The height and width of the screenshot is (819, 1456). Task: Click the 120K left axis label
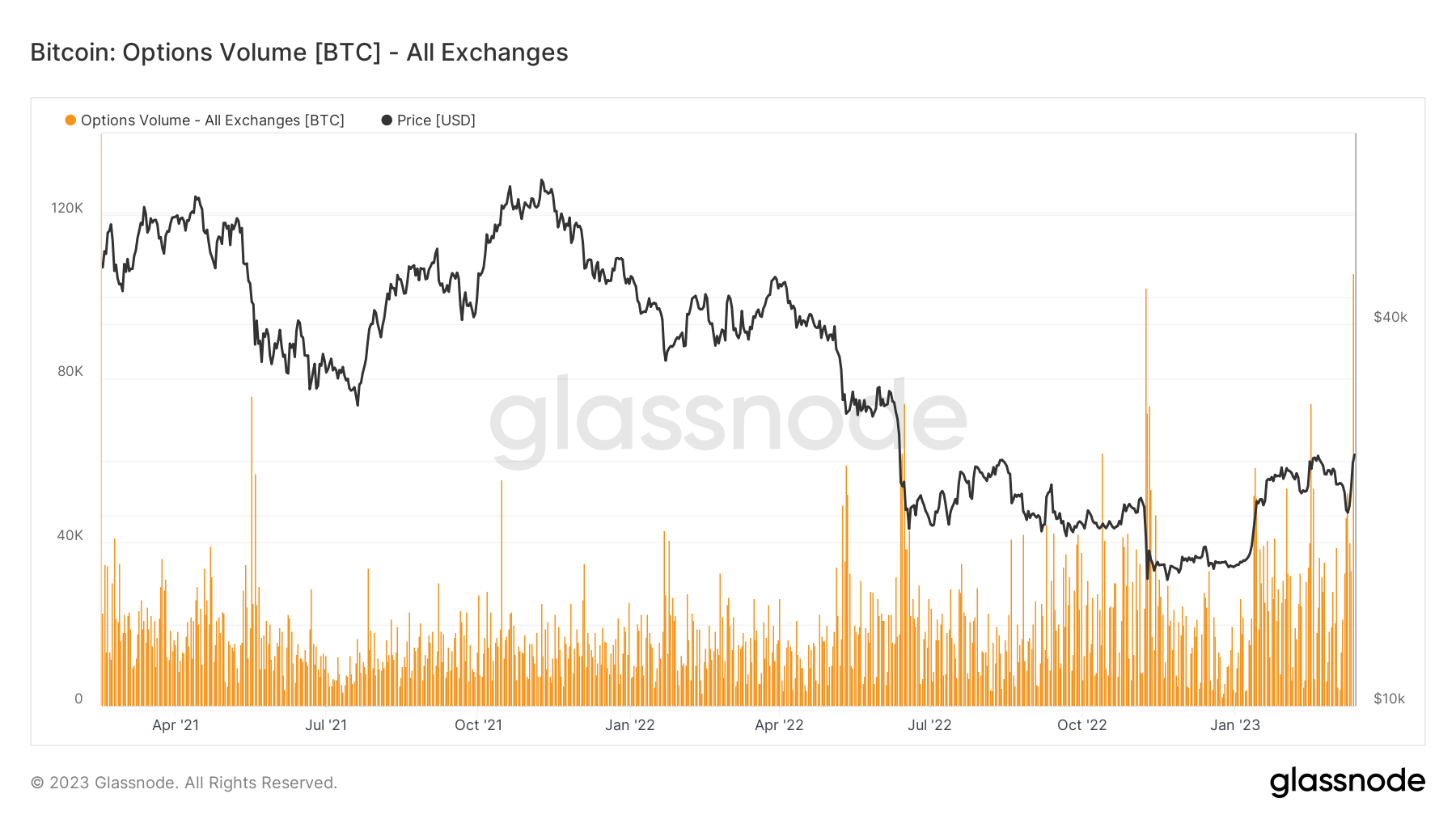tap(67, 209)
